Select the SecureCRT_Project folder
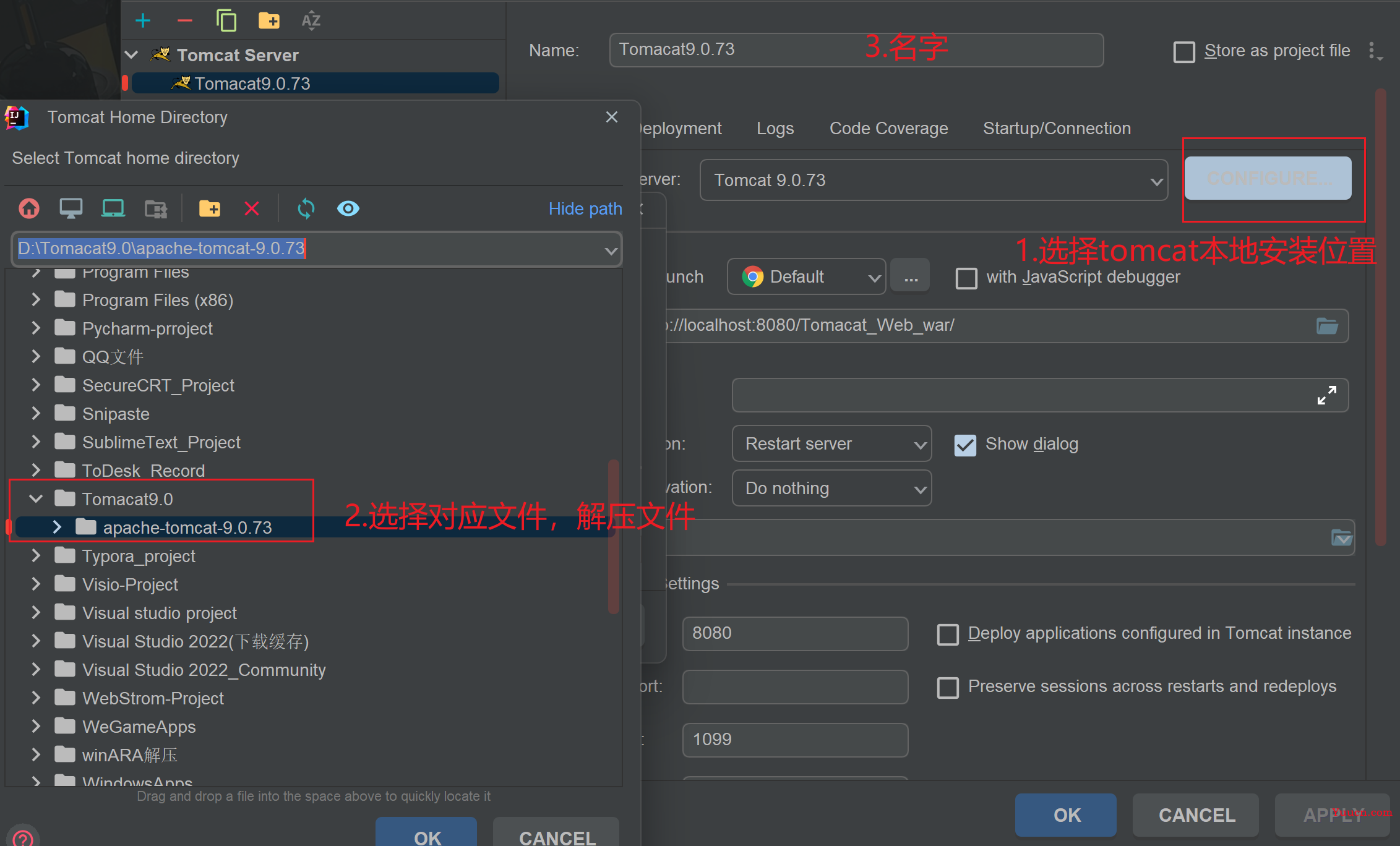The image size is (1400, 846). click(158, 385)
